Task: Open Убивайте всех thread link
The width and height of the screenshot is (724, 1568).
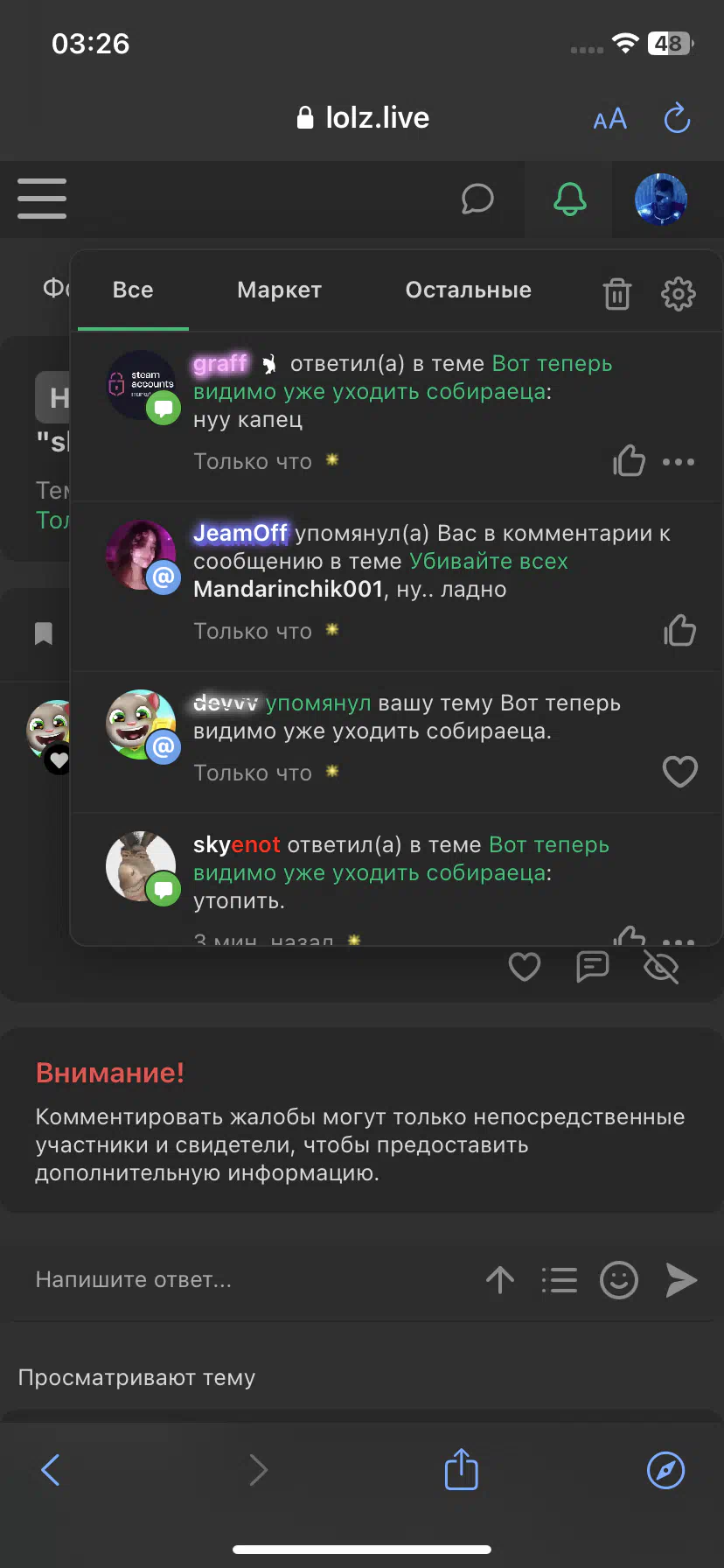Action: pyautogui.click(x=489, y=561)
